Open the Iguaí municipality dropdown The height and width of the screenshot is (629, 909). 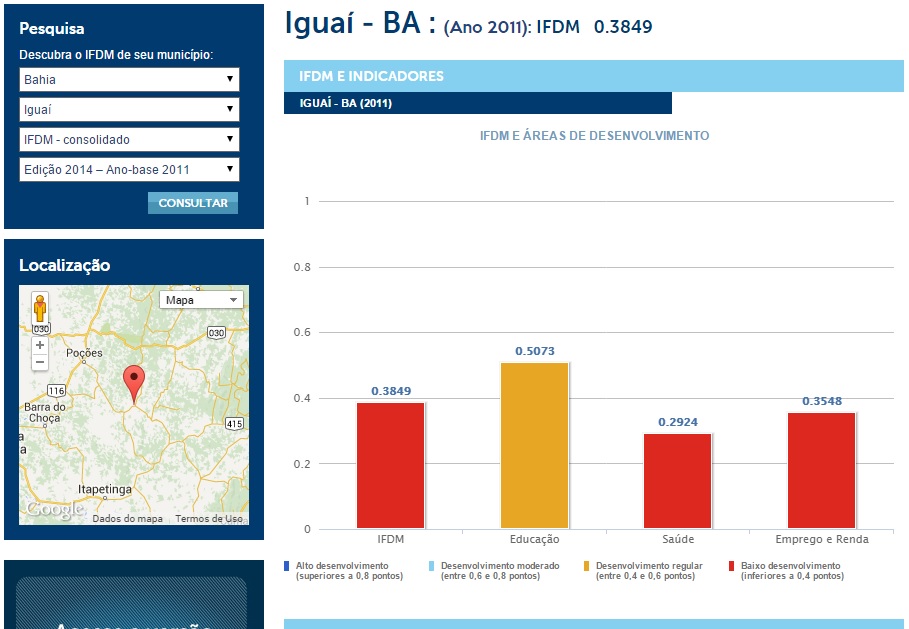coord(129,110)
